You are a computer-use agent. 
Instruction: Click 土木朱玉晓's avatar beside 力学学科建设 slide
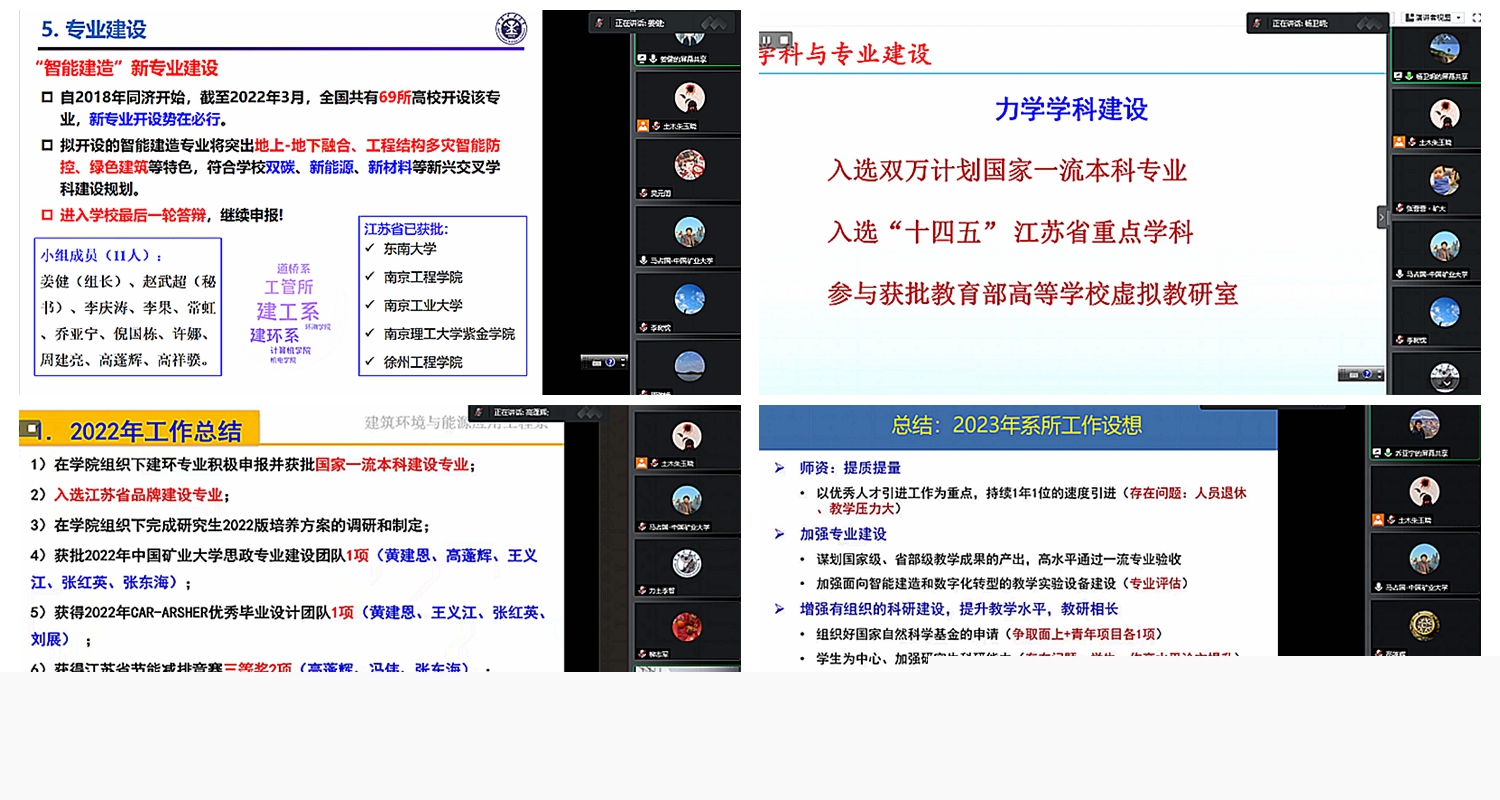click(x=1443, y=112)
